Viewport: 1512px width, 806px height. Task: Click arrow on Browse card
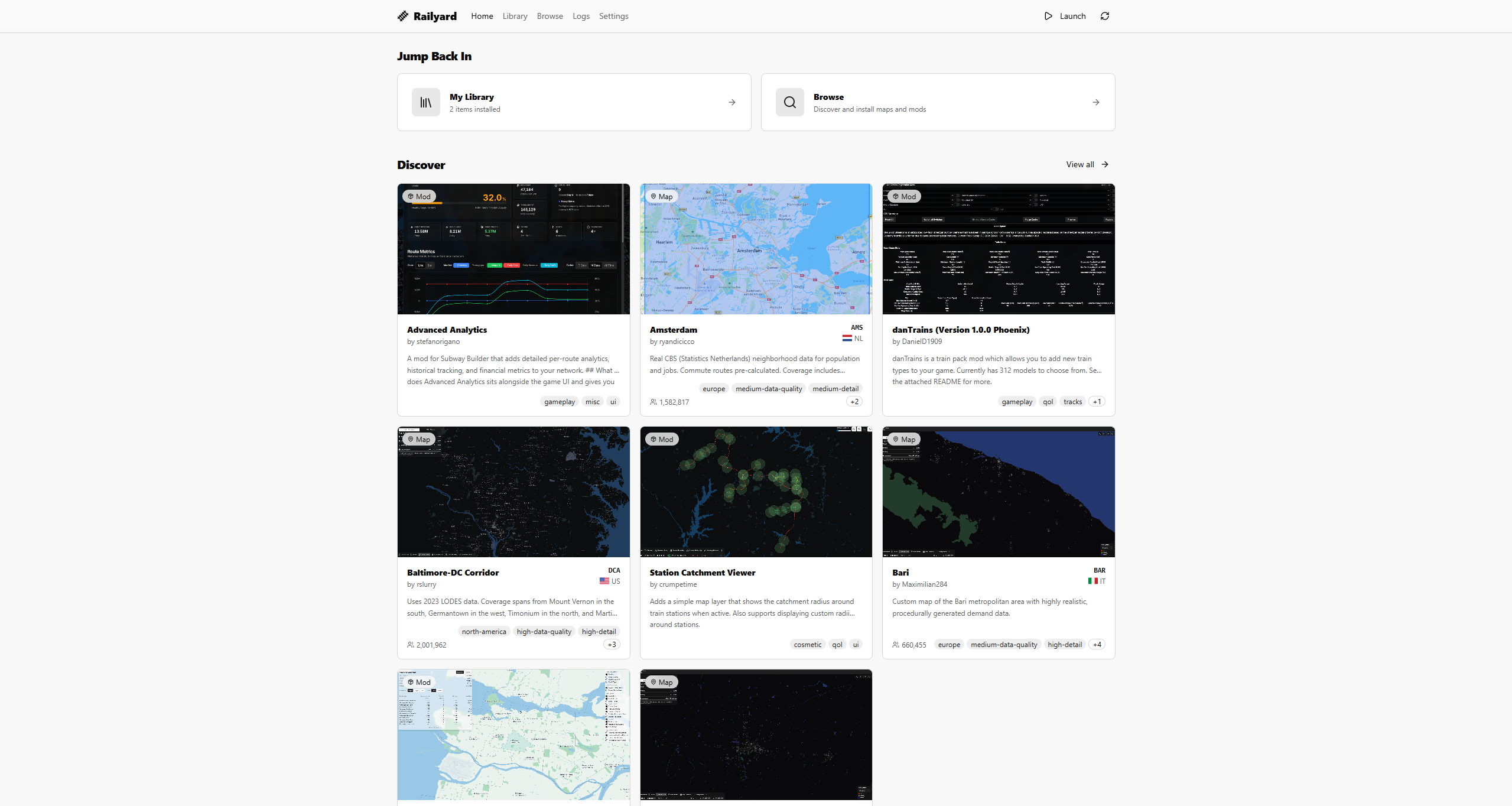1095,102
